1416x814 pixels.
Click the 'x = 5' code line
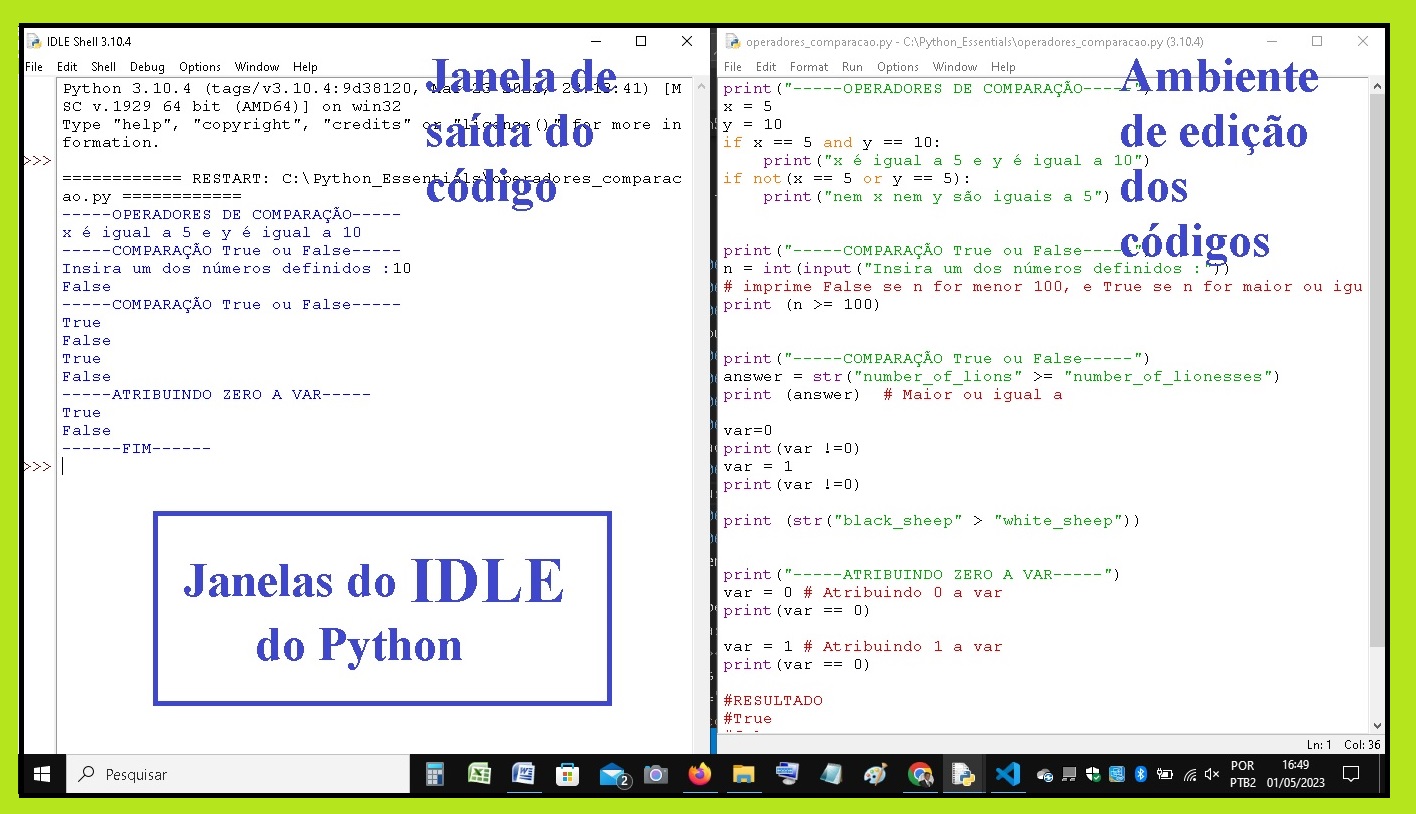[748, 106]
